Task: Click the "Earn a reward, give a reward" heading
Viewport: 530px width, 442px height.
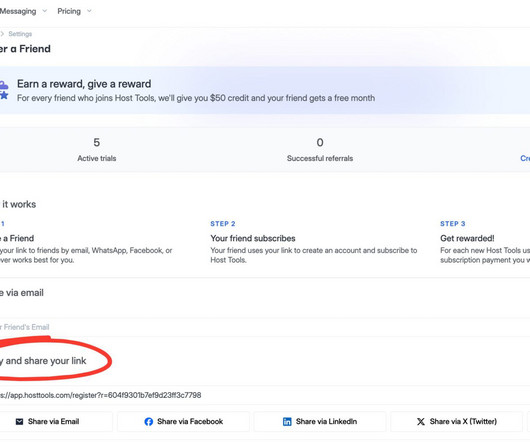Action: coord(84,84)
